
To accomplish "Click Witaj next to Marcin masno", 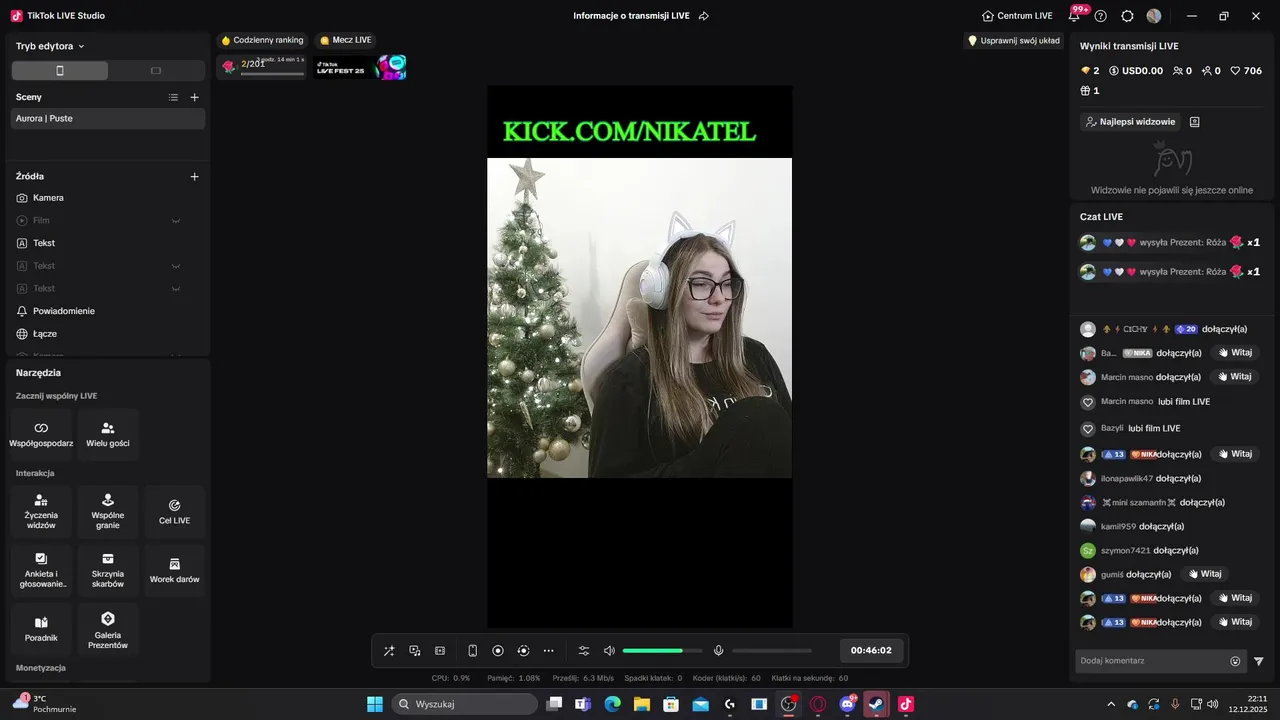I will point(1234,377).
